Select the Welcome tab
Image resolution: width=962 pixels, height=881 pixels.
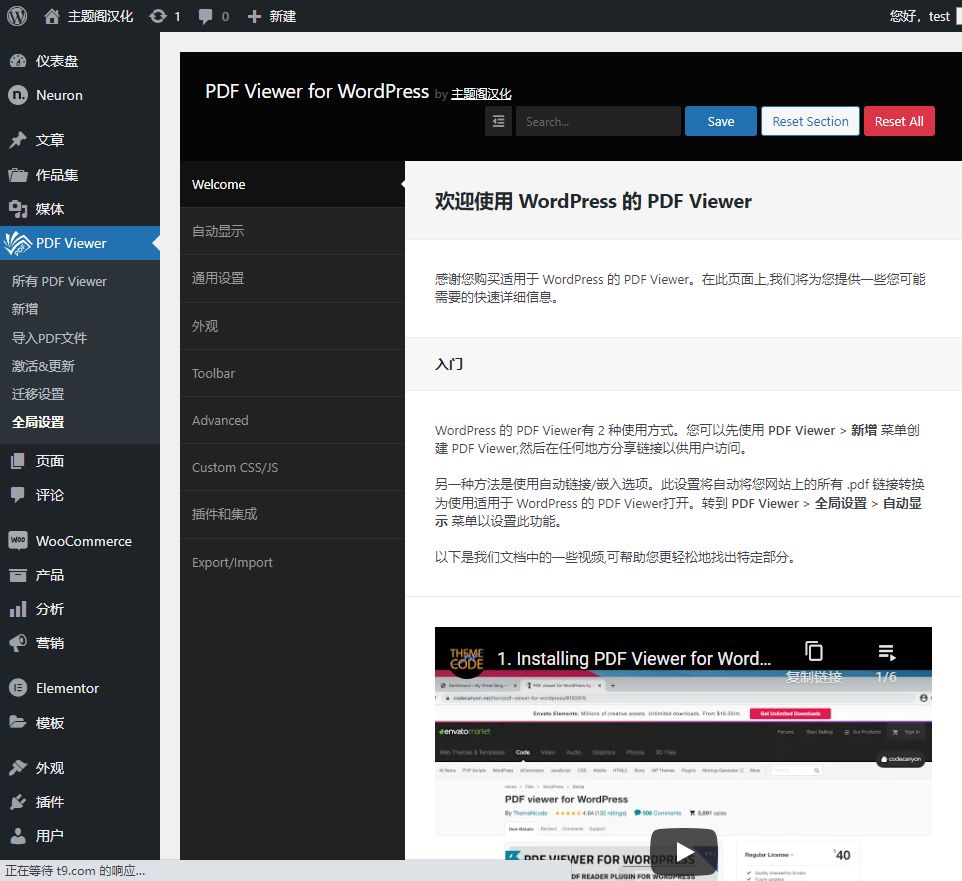tap(293, 184)
